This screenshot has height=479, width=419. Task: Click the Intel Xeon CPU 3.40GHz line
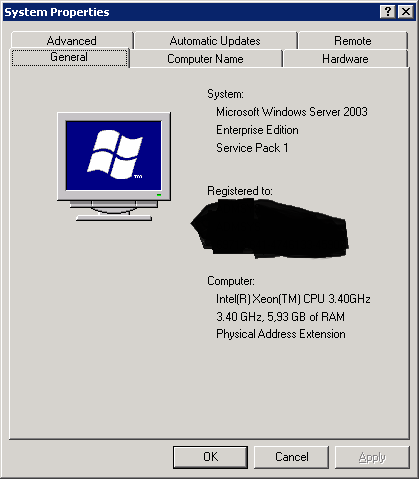point(293,299)
